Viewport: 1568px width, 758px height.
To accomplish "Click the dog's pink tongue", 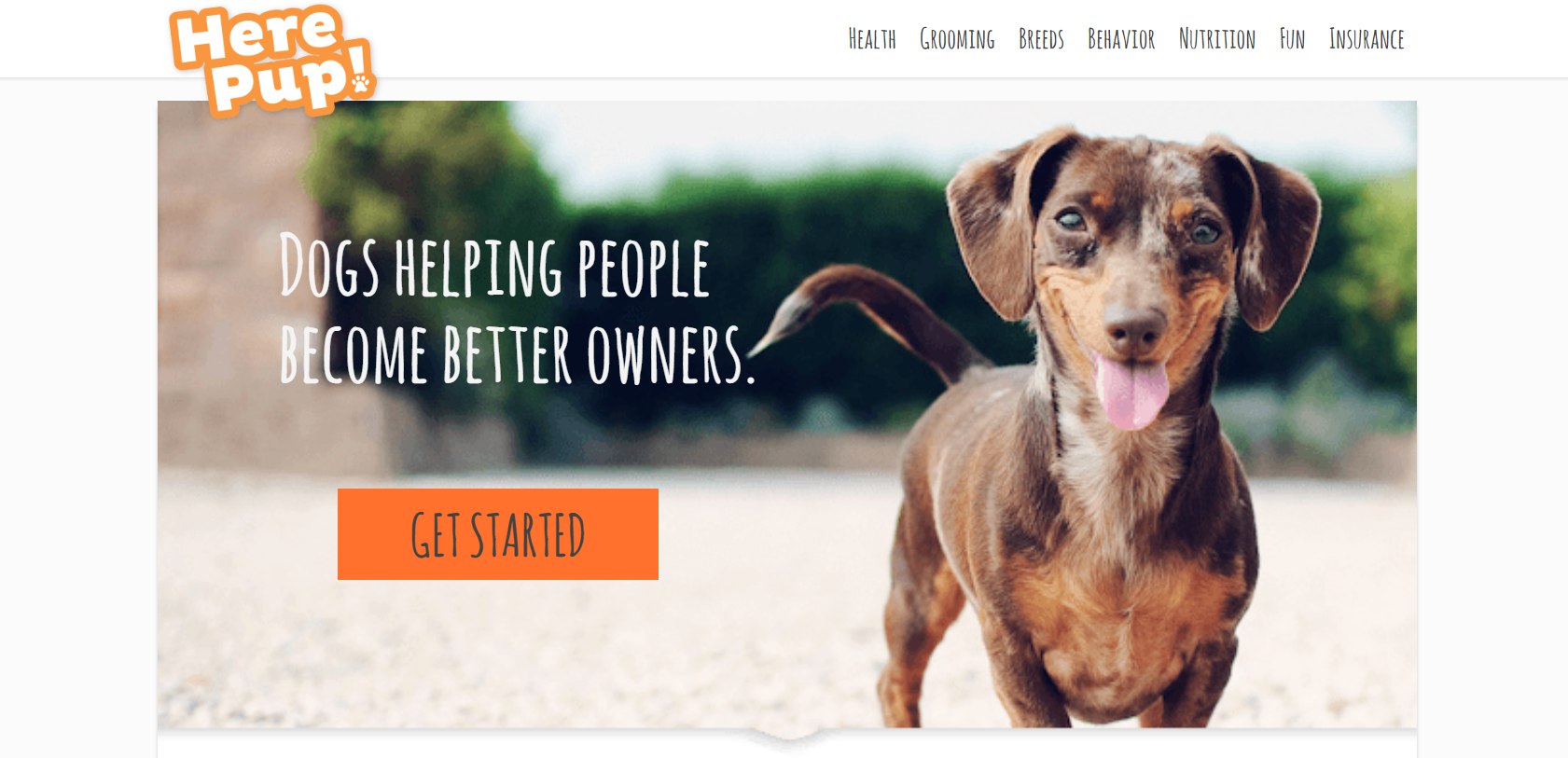I will (1131, 392).
